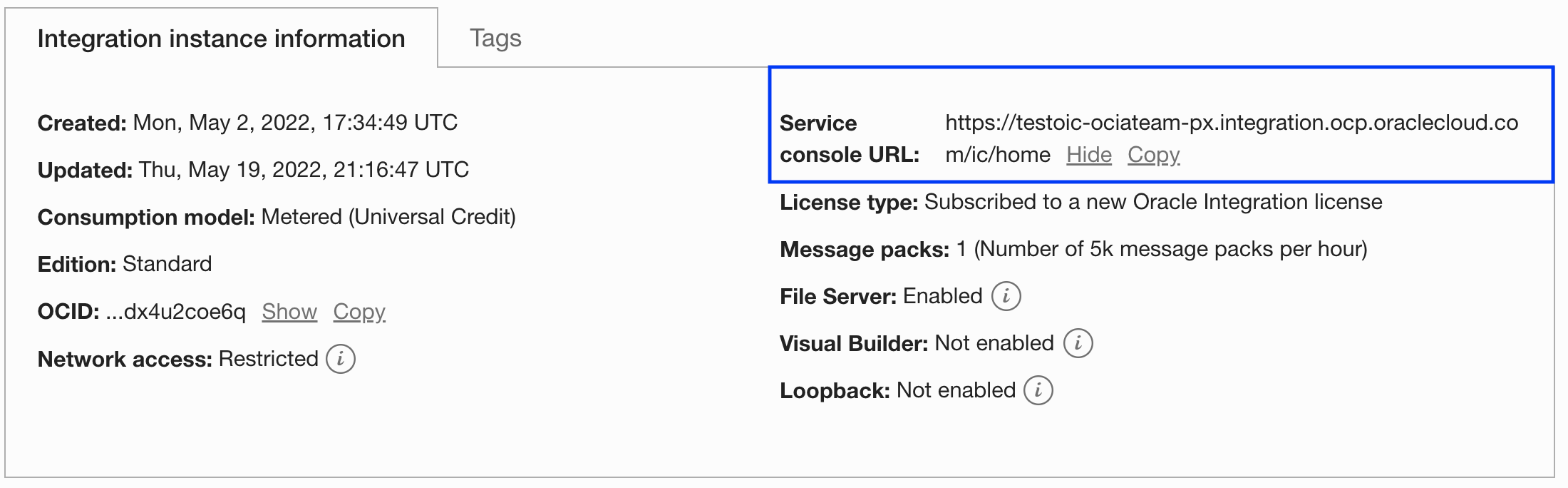Copy the Service console URL
This screenshot has height=488, width=1568.
[1153, 154]
